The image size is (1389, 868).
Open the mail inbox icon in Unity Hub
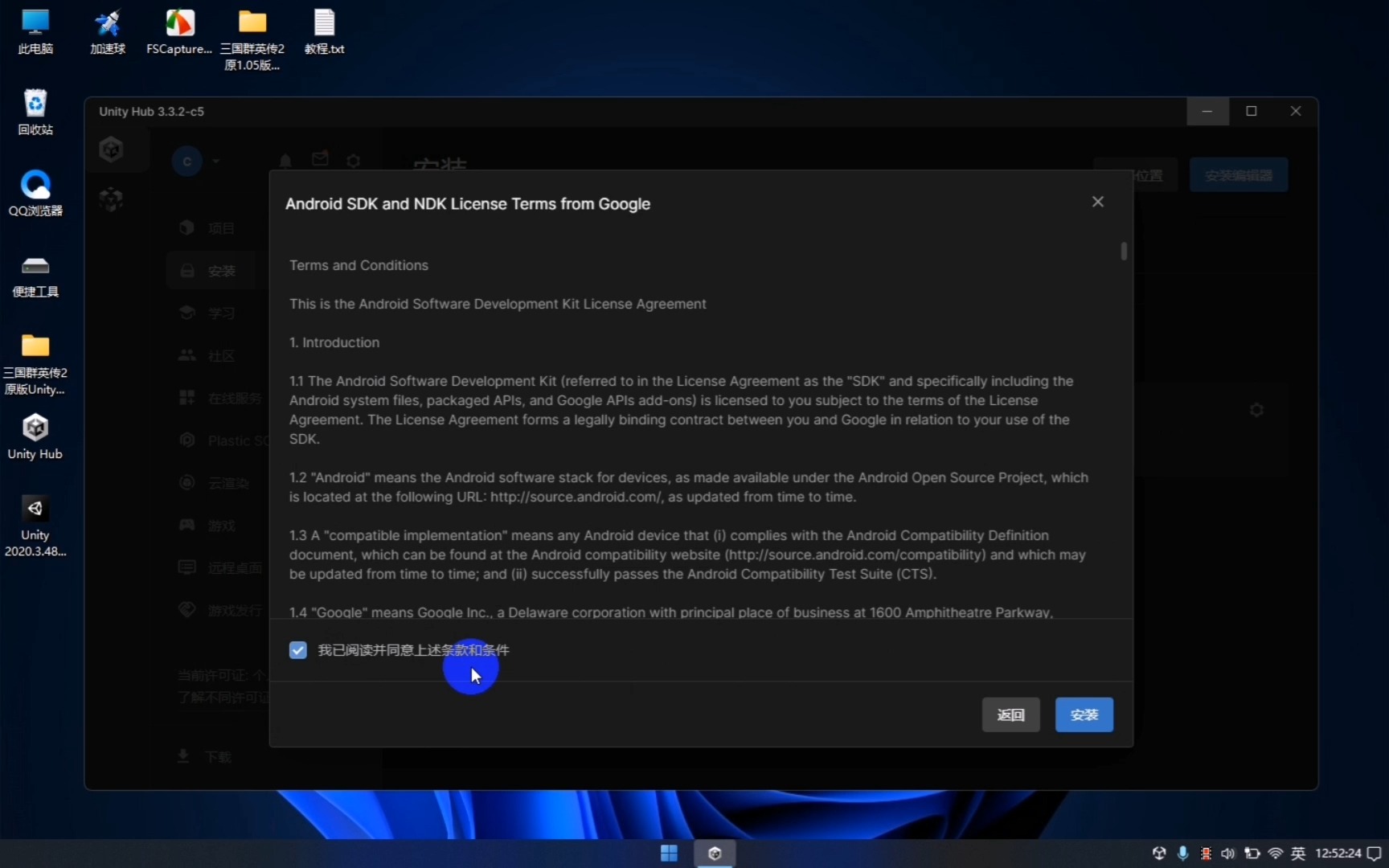point(320,160)
